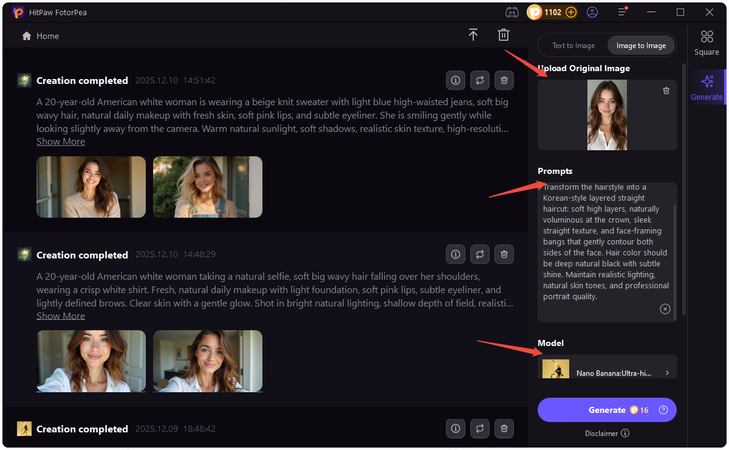The height and width of the screenshot is (450, 729).
Task: Click the Generate button
Action: tap(607, 410)
